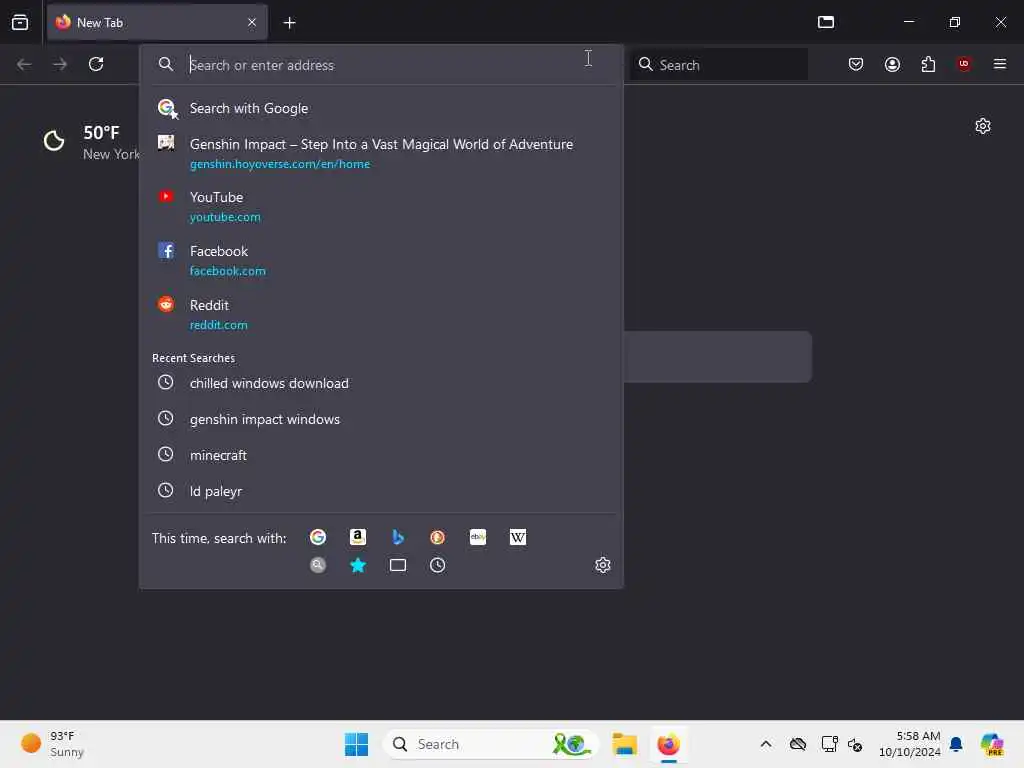Open the YouTube suggestion

pyautogui.click(x=381, y=206)
